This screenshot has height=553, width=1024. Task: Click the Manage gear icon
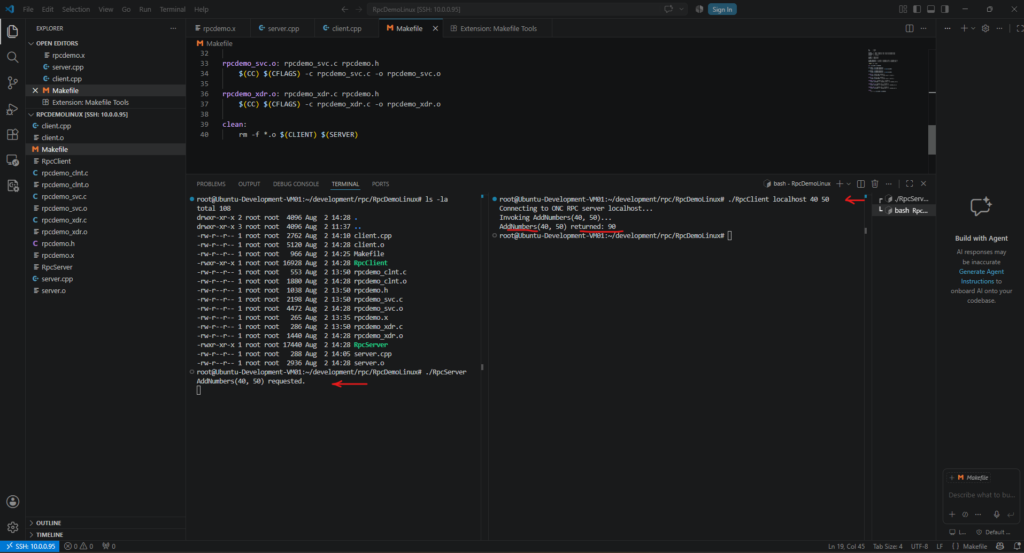point(12,527)
